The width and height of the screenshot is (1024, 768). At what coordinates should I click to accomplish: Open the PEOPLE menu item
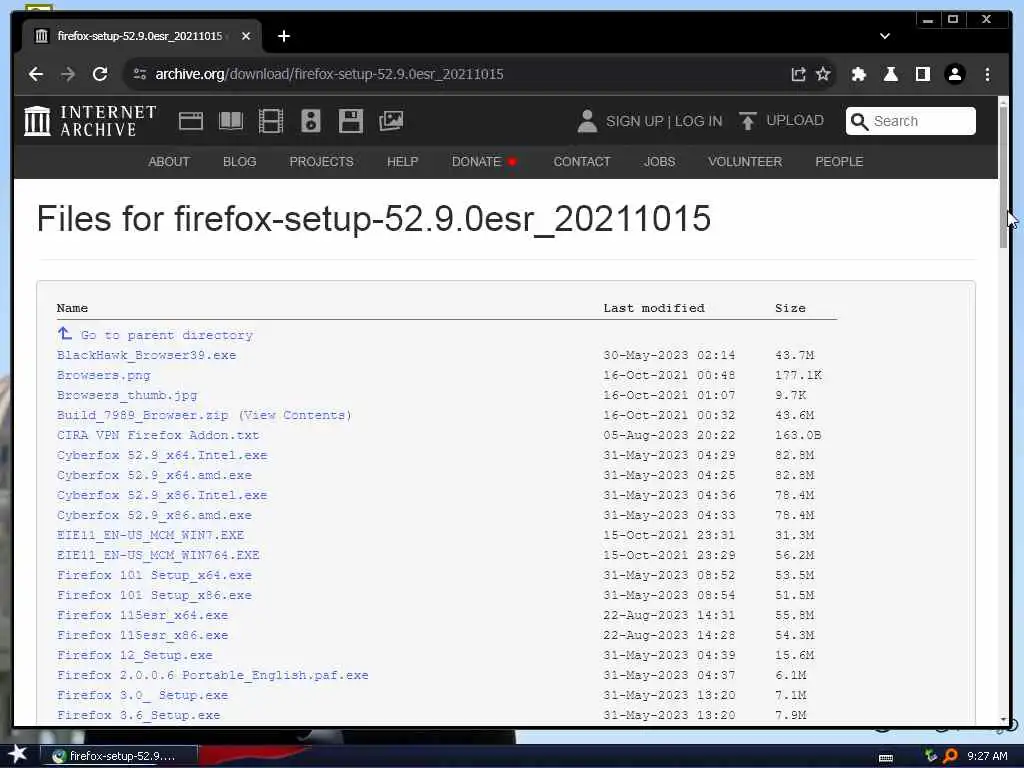coord(839,161)
